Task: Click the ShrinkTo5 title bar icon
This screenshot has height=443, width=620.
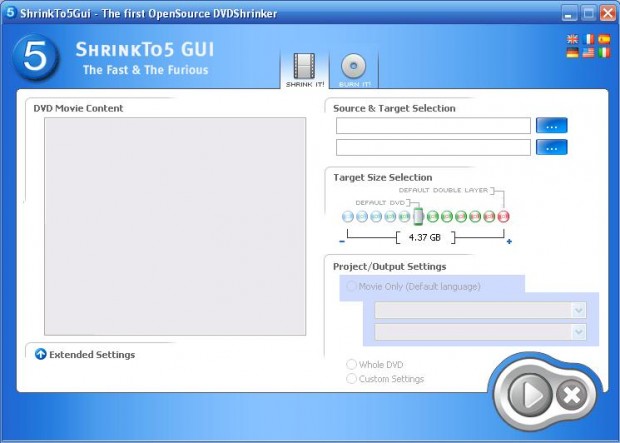Action: pos(10,12)
